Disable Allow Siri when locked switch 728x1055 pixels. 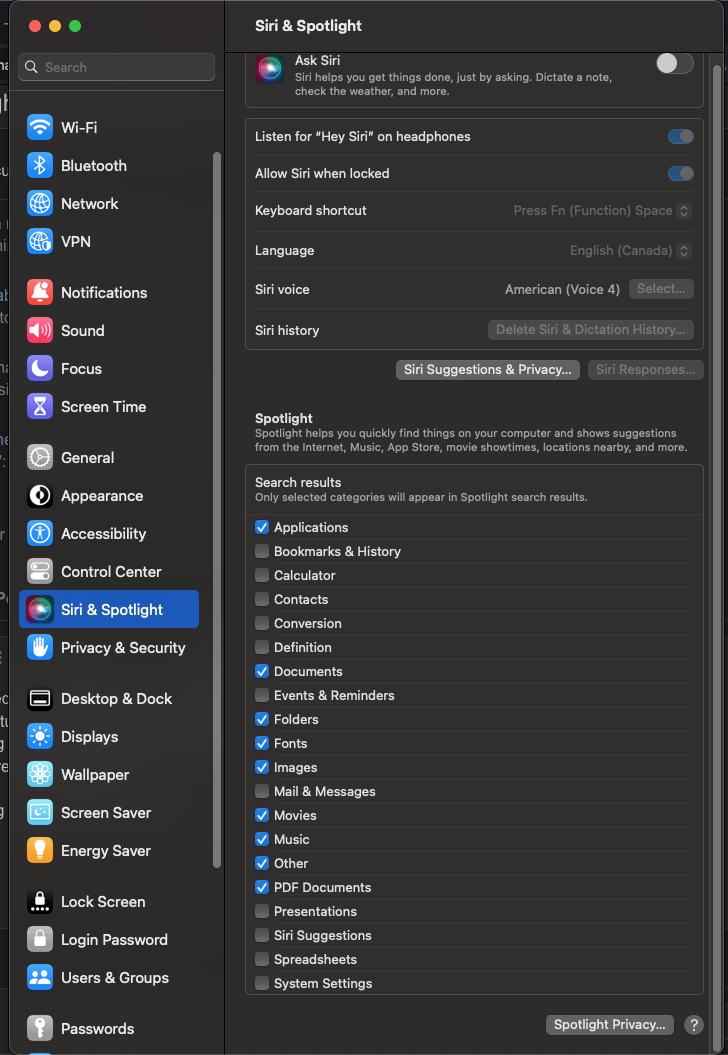click(680, 174)
